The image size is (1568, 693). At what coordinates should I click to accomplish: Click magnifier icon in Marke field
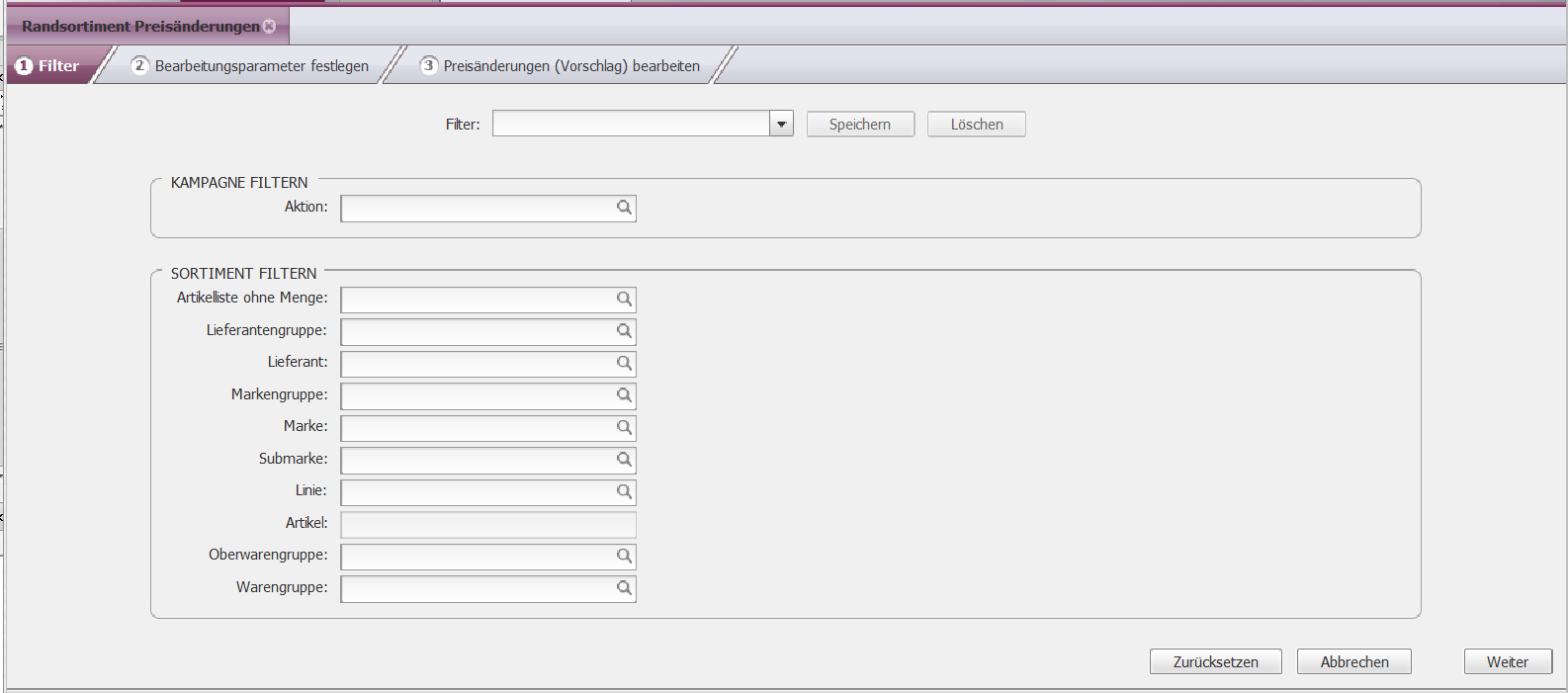[624, 427]
